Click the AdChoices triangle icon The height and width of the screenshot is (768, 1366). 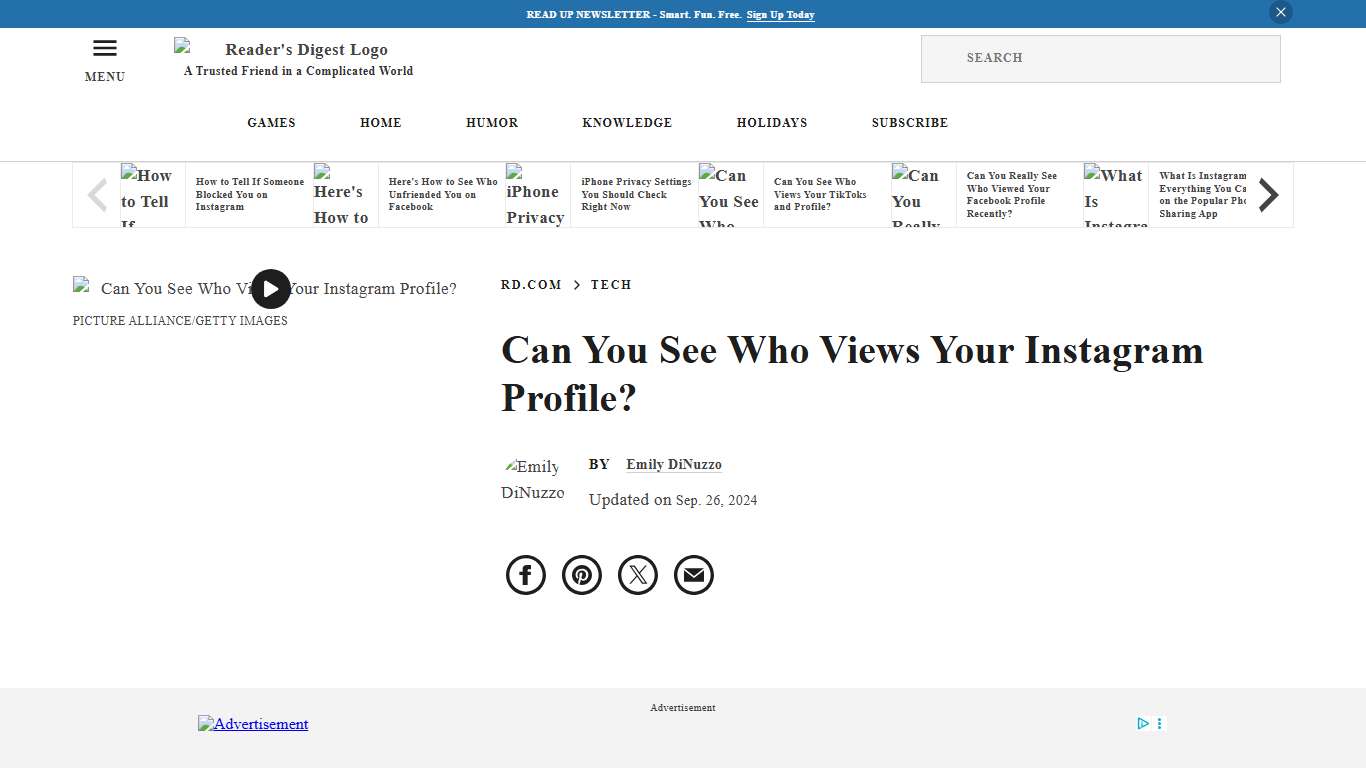point(1142,723)
